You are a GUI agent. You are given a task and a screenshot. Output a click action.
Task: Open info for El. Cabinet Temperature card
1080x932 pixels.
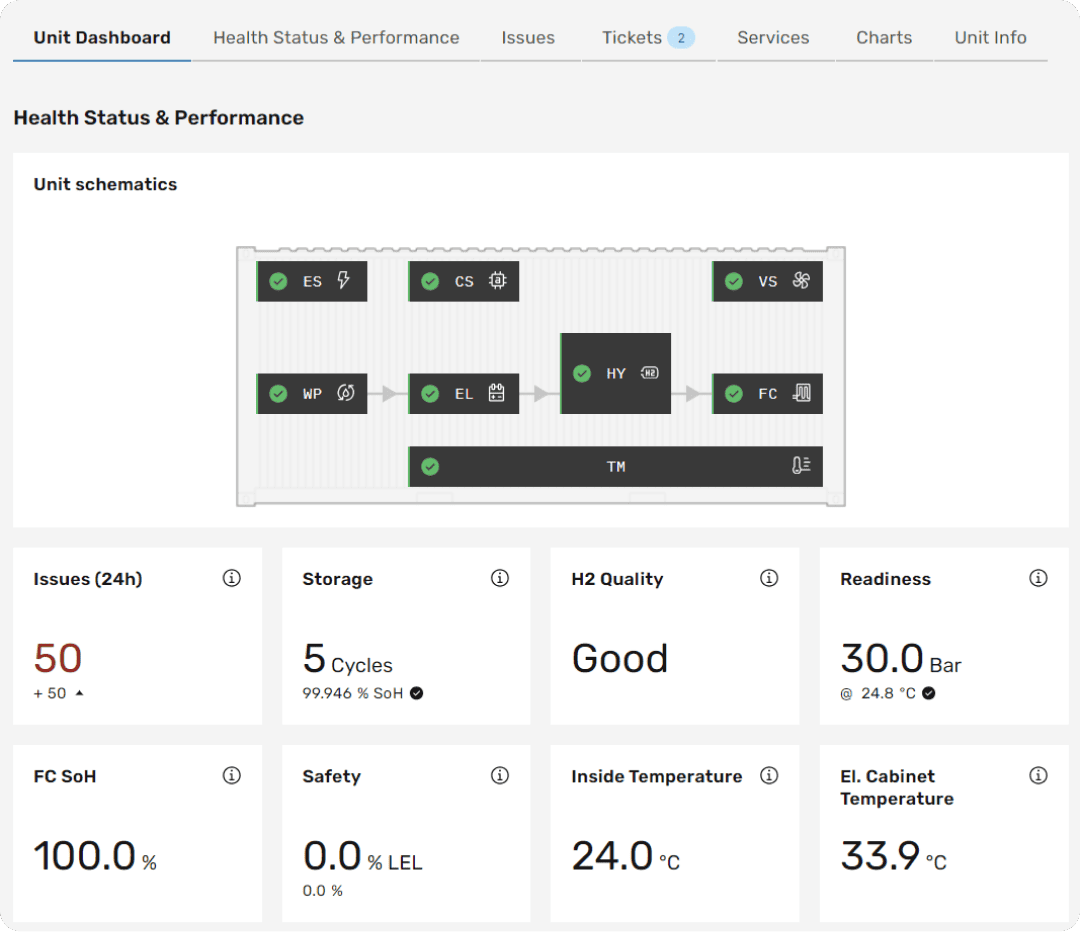coord(1038,776)
